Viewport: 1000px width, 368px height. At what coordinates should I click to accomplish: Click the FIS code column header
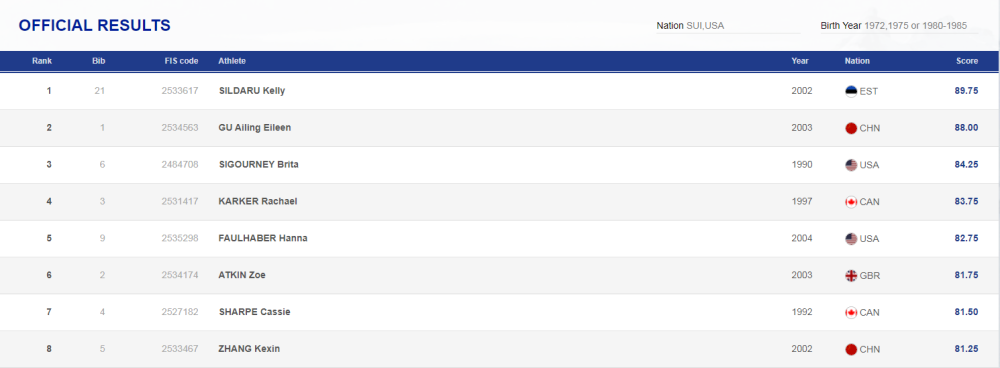pyautogui.click(x=182, y=61)
